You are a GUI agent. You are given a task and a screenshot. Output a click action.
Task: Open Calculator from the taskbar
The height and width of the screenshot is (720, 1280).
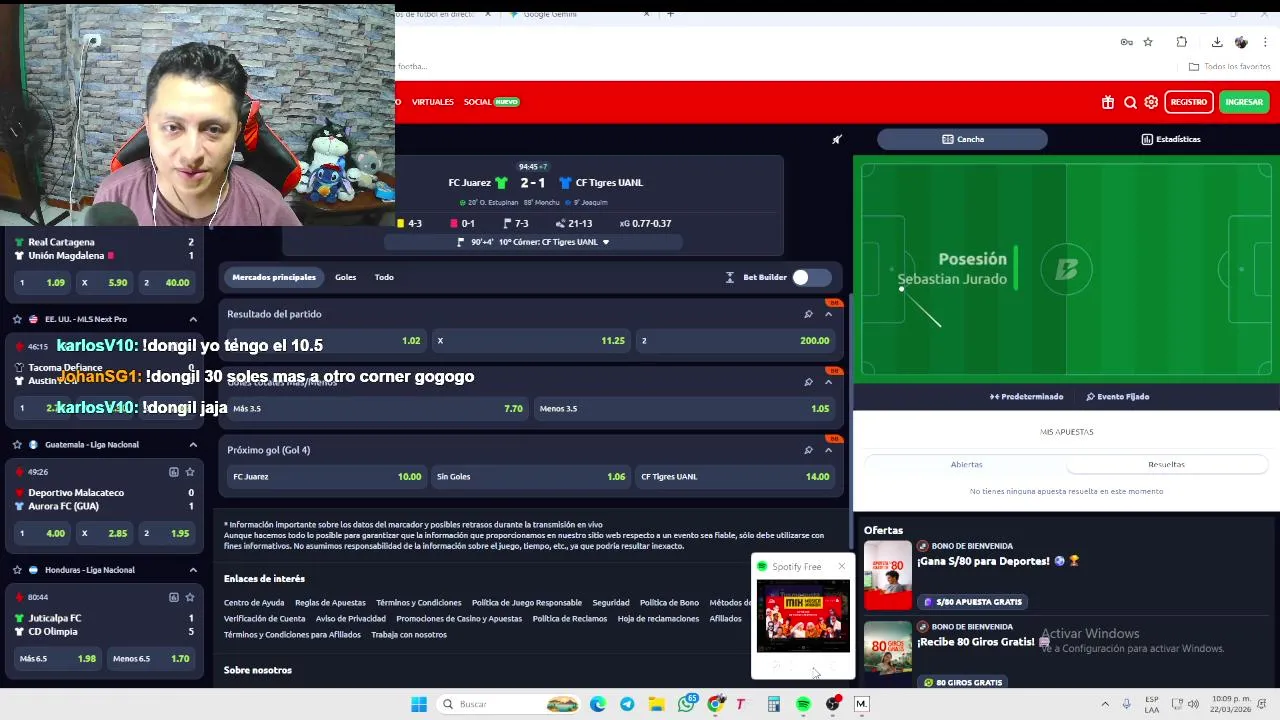click(774, 704)
